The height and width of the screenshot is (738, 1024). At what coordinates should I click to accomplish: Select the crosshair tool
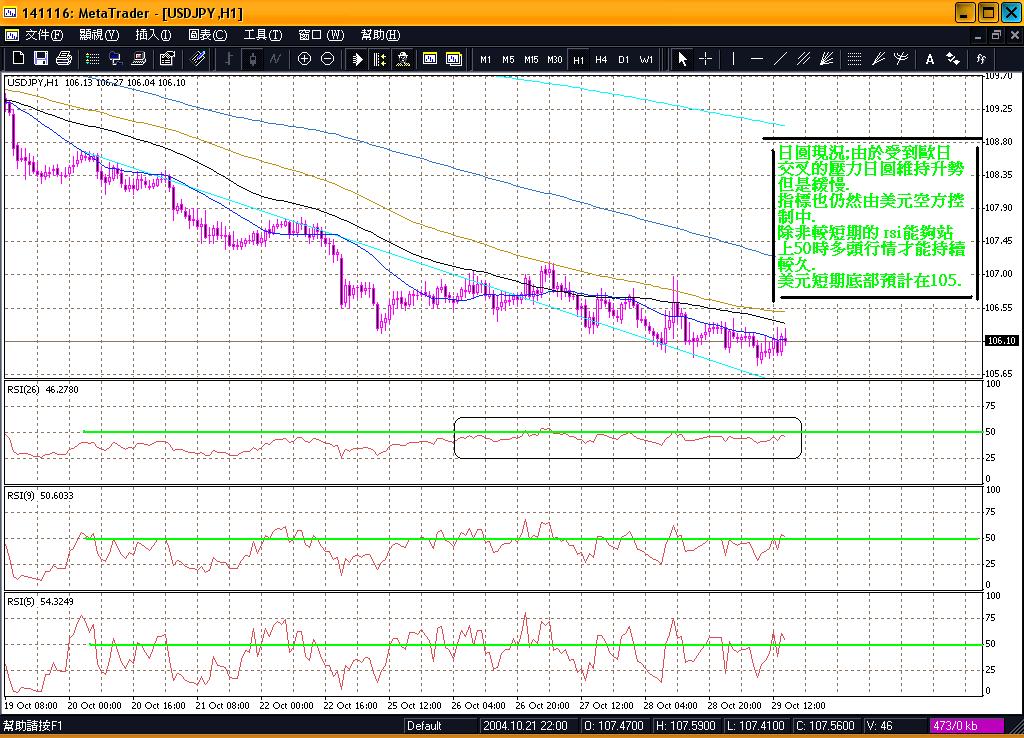(x=705, y=59)
